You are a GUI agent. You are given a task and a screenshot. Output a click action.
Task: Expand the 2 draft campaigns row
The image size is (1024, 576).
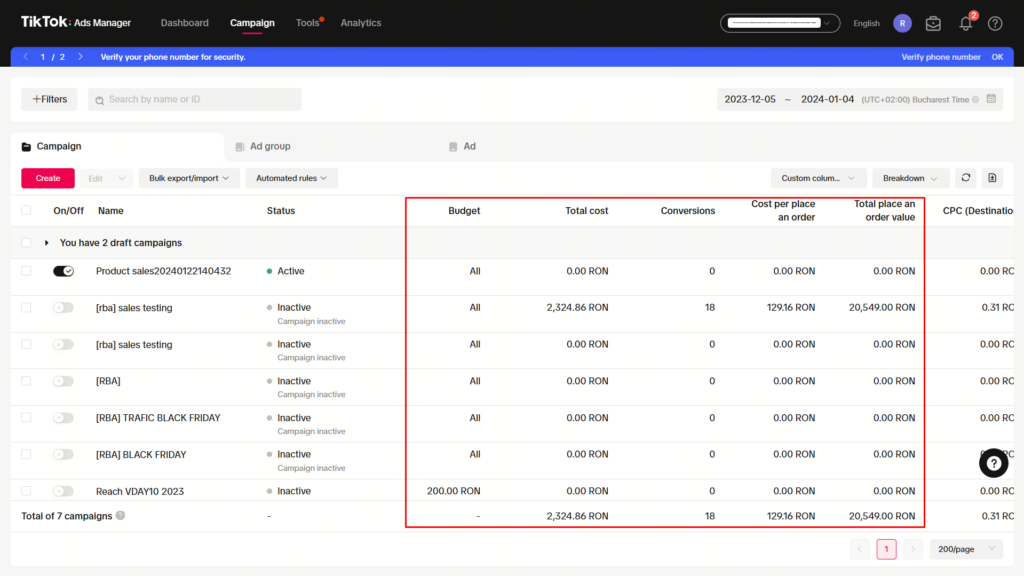(46, 242)
